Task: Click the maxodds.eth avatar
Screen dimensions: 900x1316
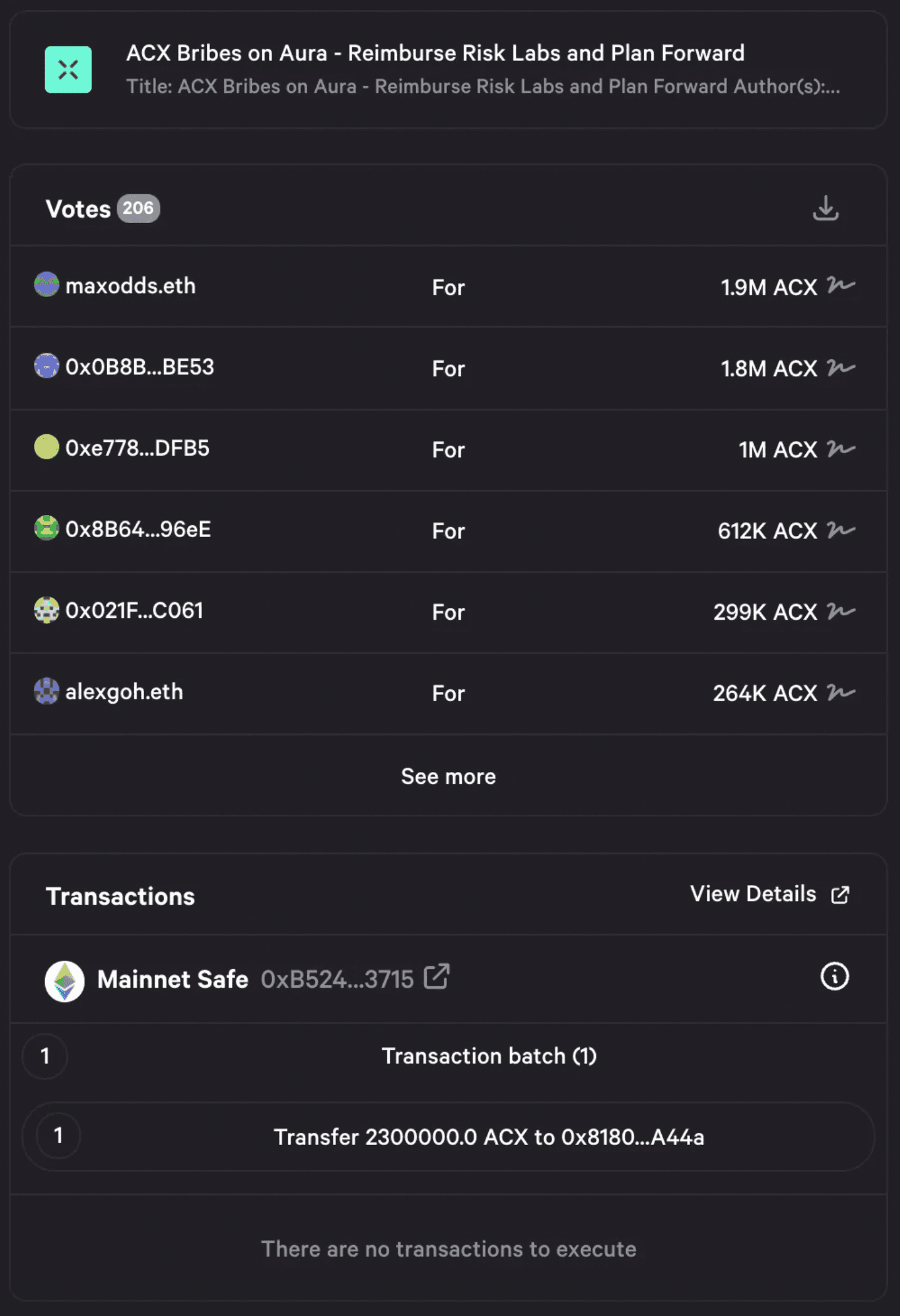Action: [x=46, y=285]
